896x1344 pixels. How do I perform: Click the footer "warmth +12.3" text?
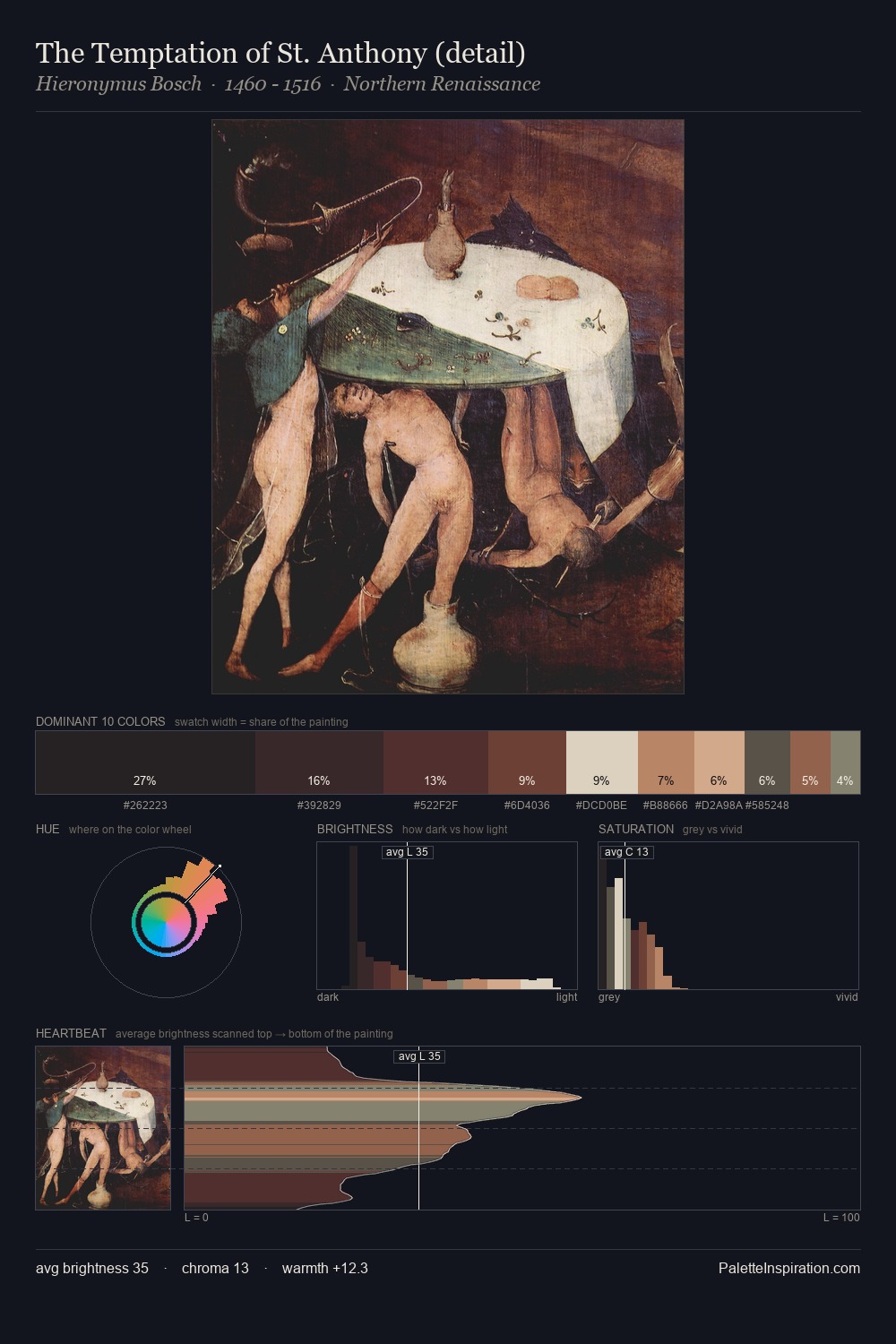pos(325,1268)
